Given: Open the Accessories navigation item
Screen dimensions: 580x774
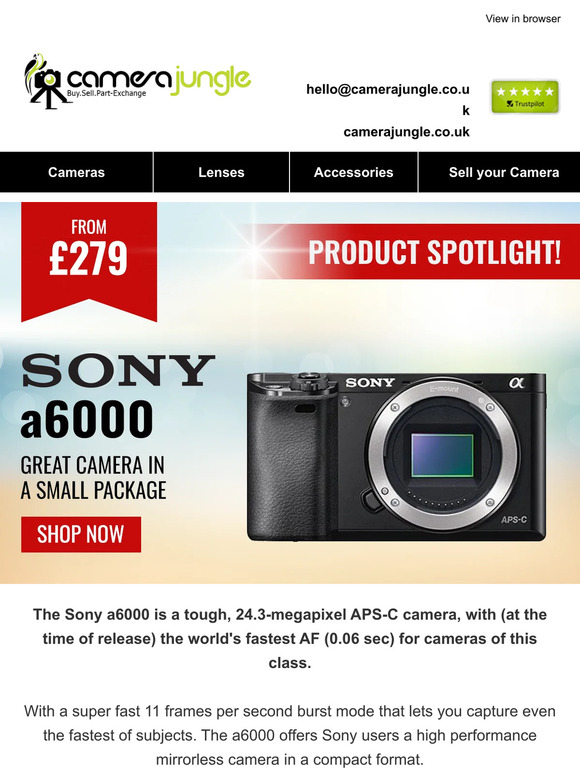Looking at the screenshot, I should tap(353, 172).
